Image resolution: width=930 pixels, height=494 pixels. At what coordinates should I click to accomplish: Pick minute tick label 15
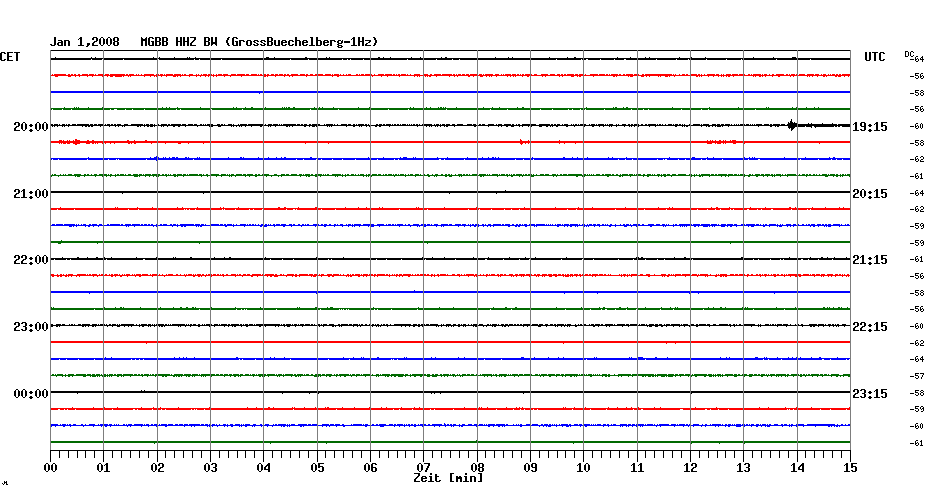coord(850,467)
